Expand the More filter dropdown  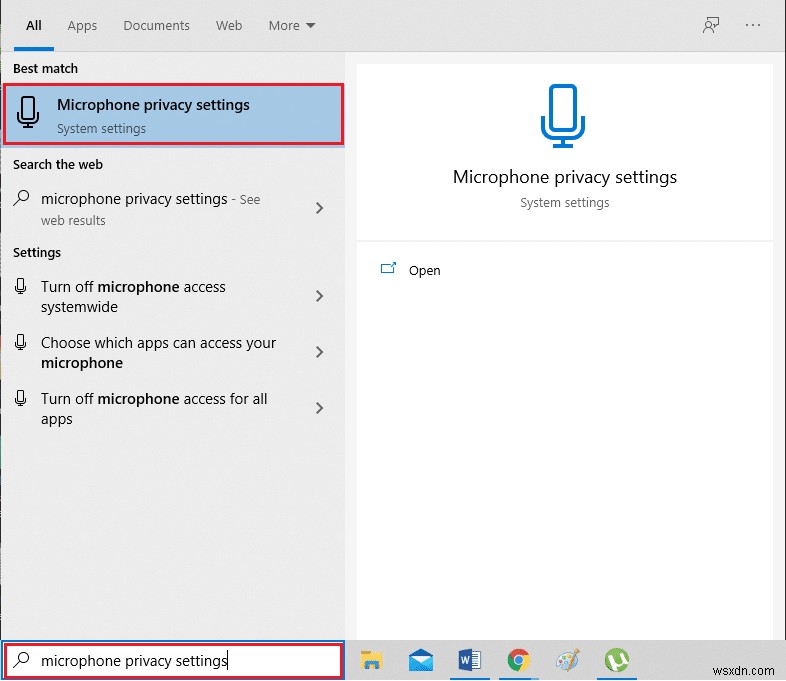(291, 26)
